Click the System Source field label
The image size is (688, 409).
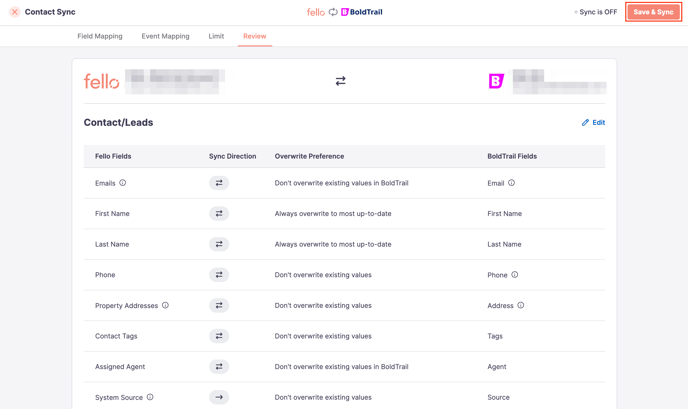[119, 397]
